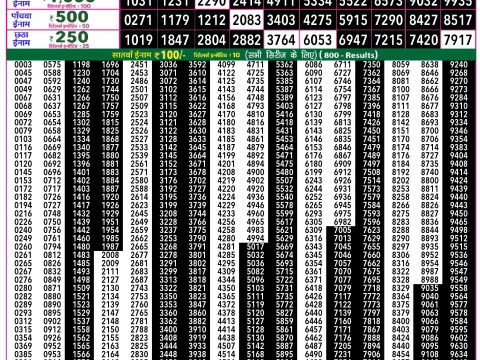Click the number 1212 in ₹500 row

pos(212,20)
